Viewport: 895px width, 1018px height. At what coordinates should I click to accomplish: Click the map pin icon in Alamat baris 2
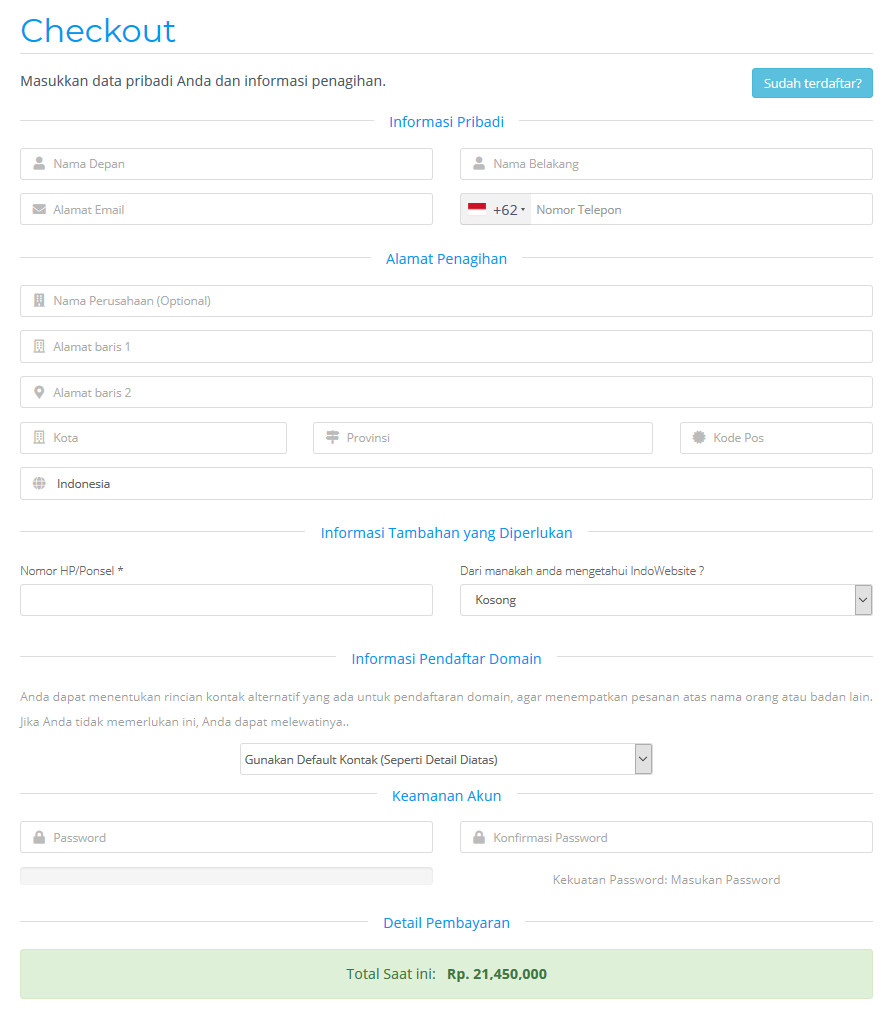[x=39, y=393]
